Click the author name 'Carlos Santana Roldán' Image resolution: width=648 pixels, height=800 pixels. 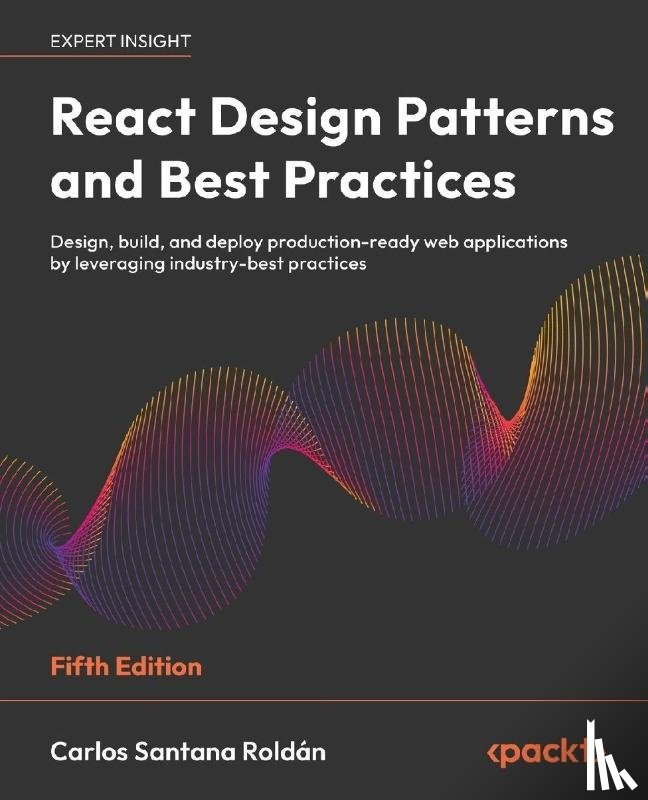tap(188, 752)
